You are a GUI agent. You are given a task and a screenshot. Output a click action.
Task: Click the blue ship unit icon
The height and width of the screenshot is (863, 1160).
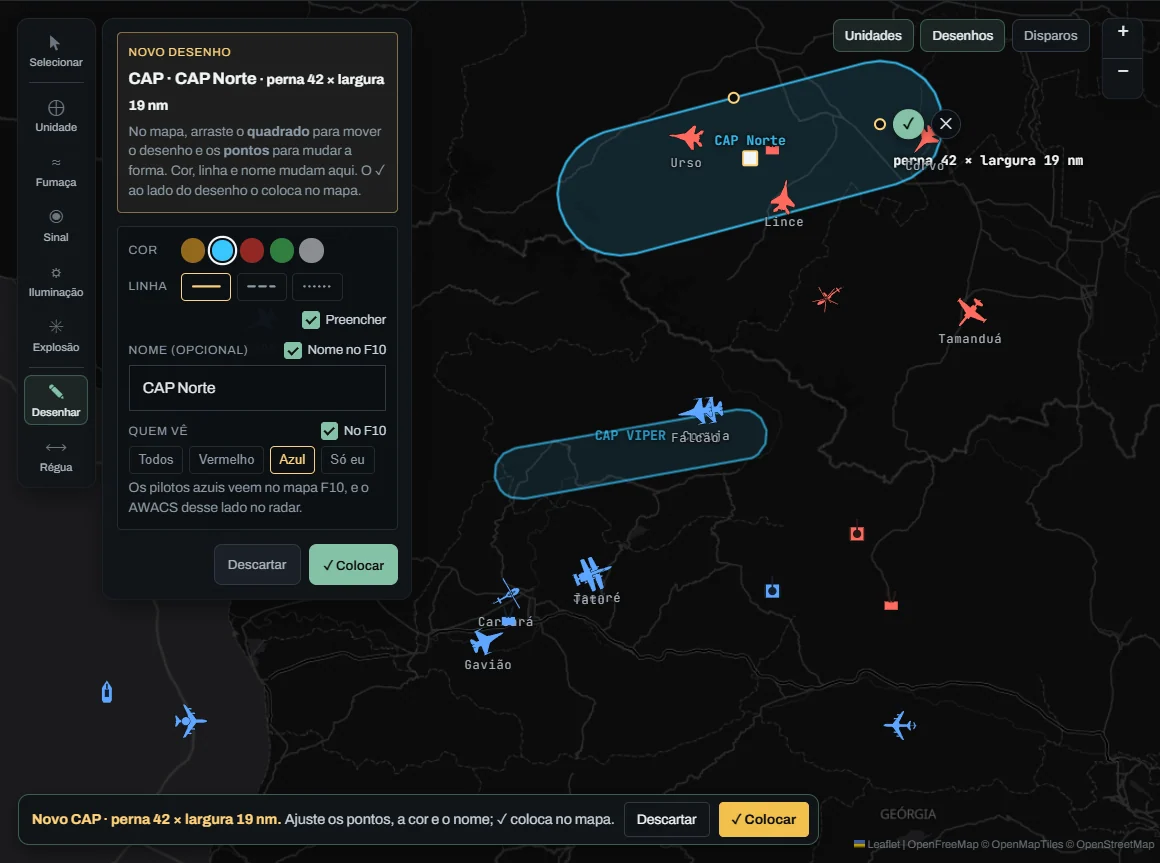pos(107,692)
